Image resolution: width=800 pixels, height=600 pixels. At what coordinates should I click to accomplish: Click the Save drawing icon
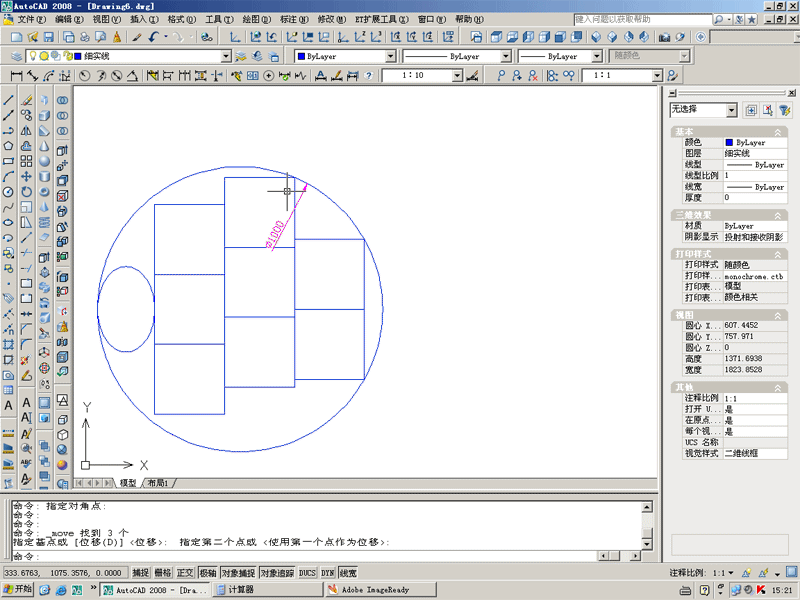pos(48,37)
